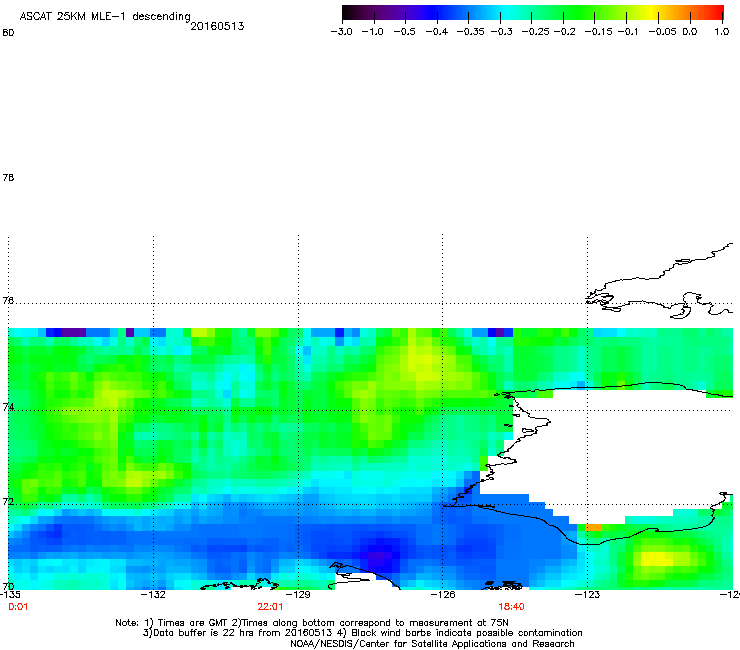
Task: Click the color scale label '0.0'
Action: pos(690,32)
